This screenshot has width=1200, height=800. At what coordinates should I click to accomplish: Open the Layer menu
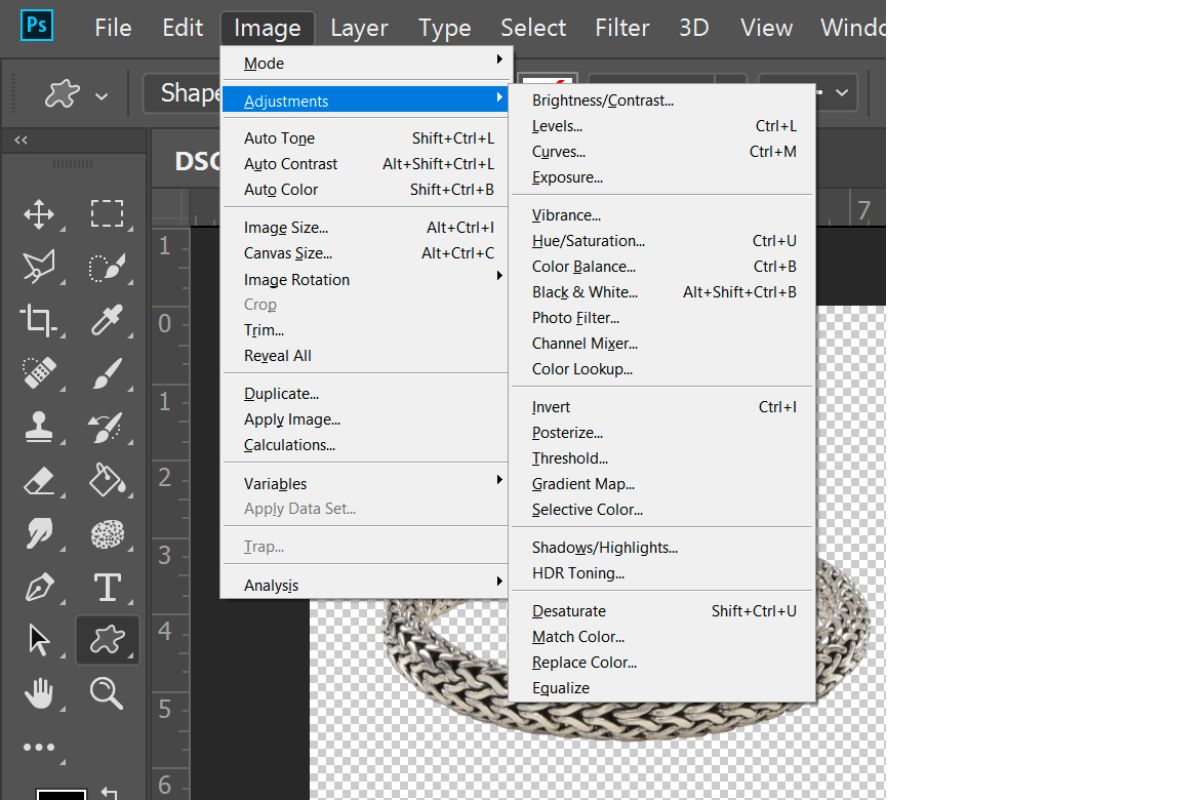click(x=361, y=28)
